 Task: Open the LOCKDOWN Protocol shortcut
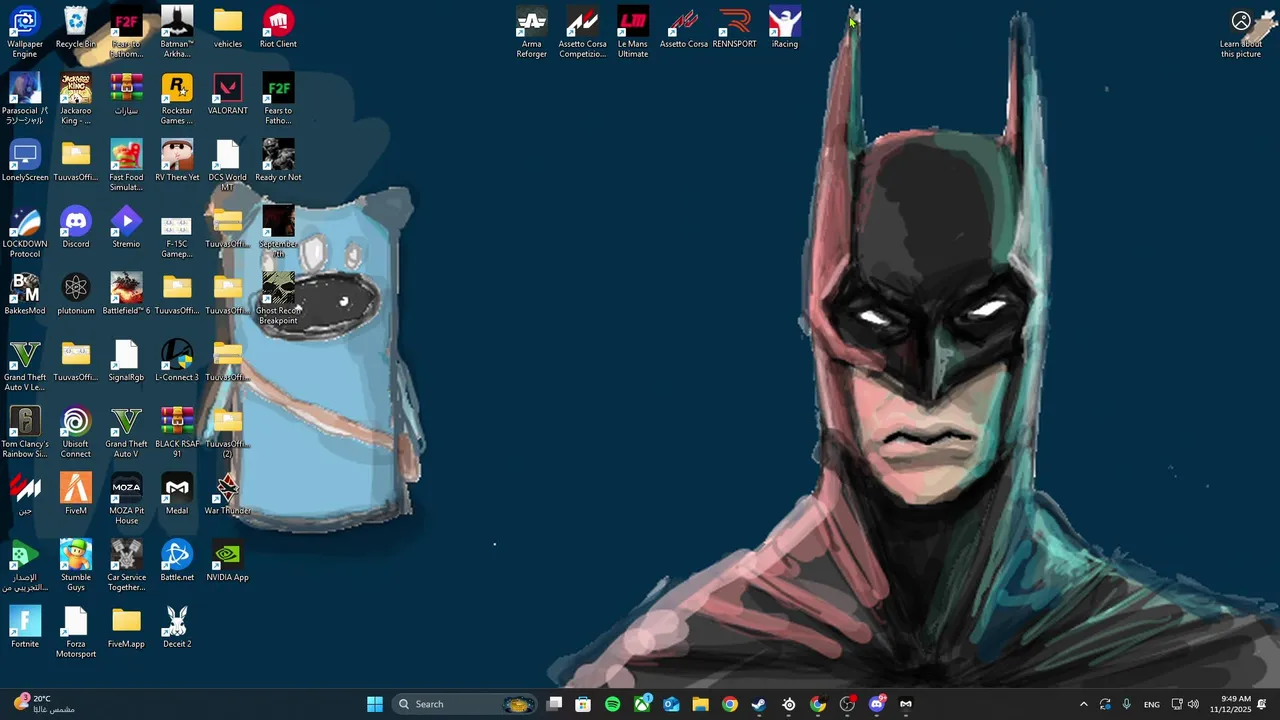25,232
